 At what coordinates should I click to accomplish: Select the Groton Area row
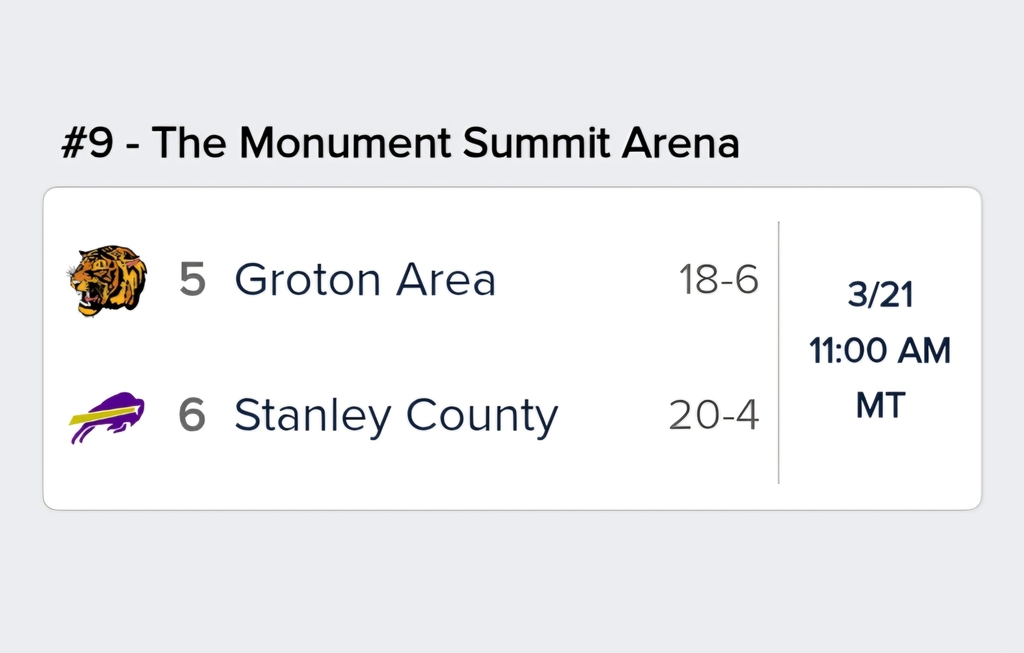point(400,280)
